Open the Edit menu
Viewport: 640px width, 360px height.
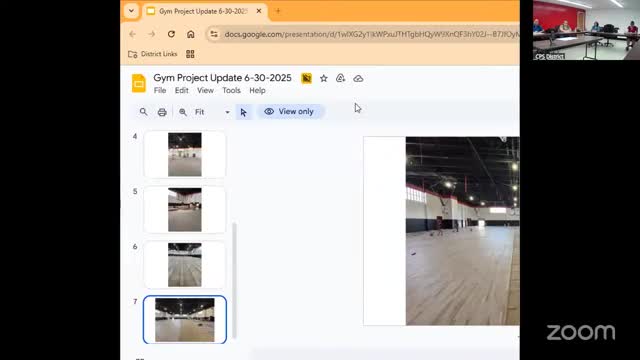(x=182, y=91)
